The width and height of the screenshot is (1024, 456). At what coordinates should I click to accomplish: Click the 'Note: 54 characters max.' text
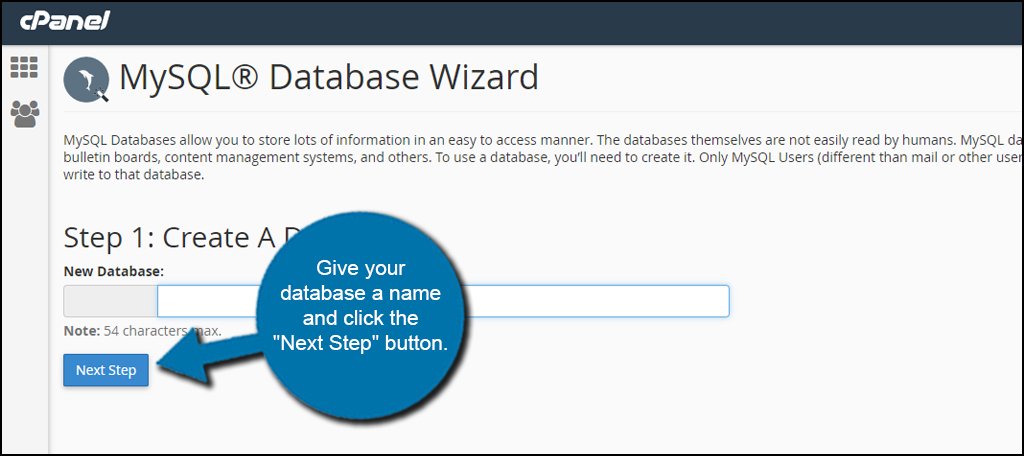tap(142, 331)
